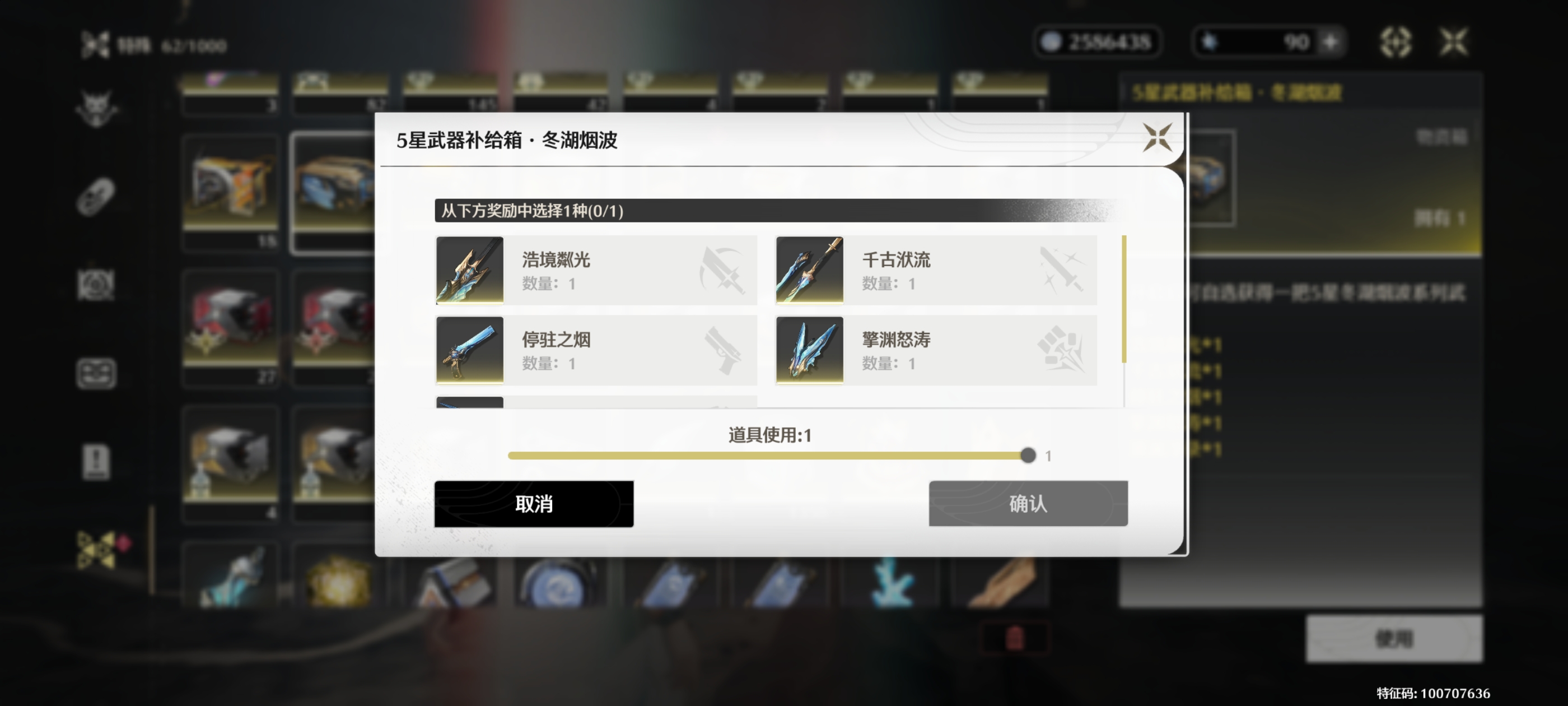Image resolution: width=1568 pixels, height=706 pixels.
Task: Choose the 擎渊怒涛 gauntlets weapon icon
Action: pos(810,350)
